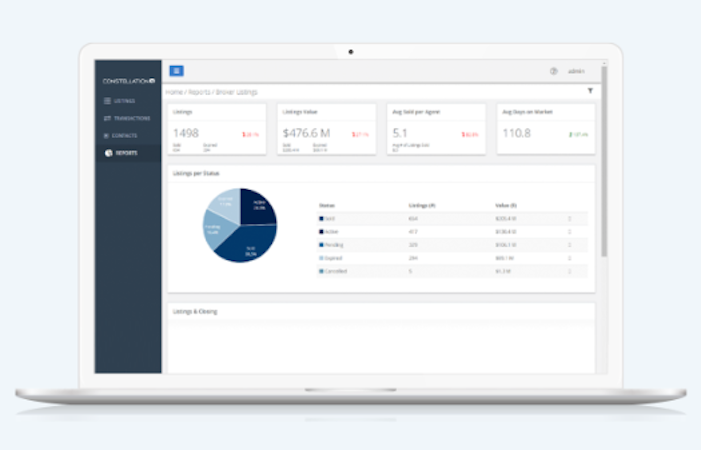The image size is (701, 450).
Task: Click the Transactions sidebar arrows icon
Action: coord(107,118)
